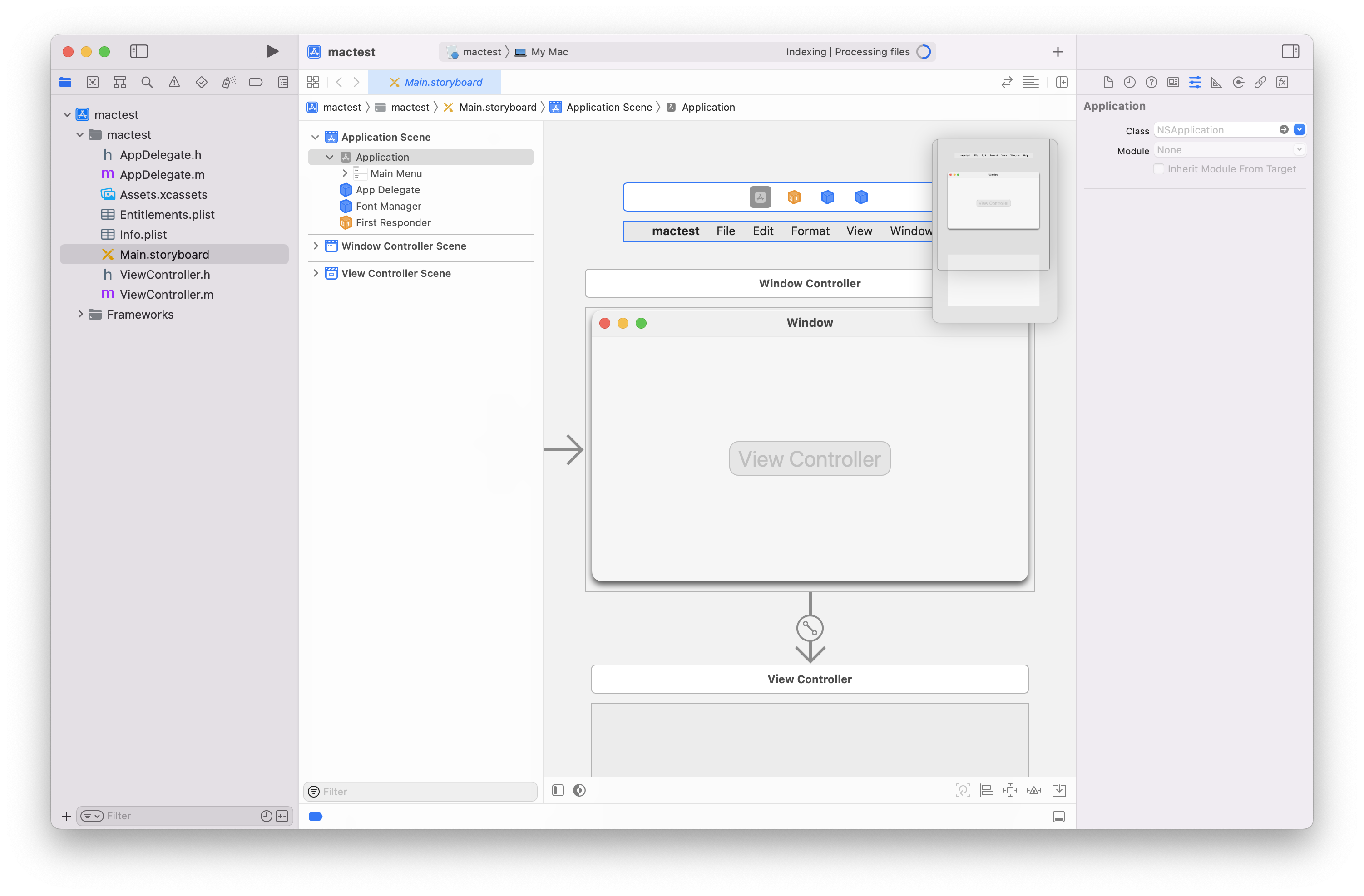
Task: Go forward in editor history
Action: tap(356, 83)
